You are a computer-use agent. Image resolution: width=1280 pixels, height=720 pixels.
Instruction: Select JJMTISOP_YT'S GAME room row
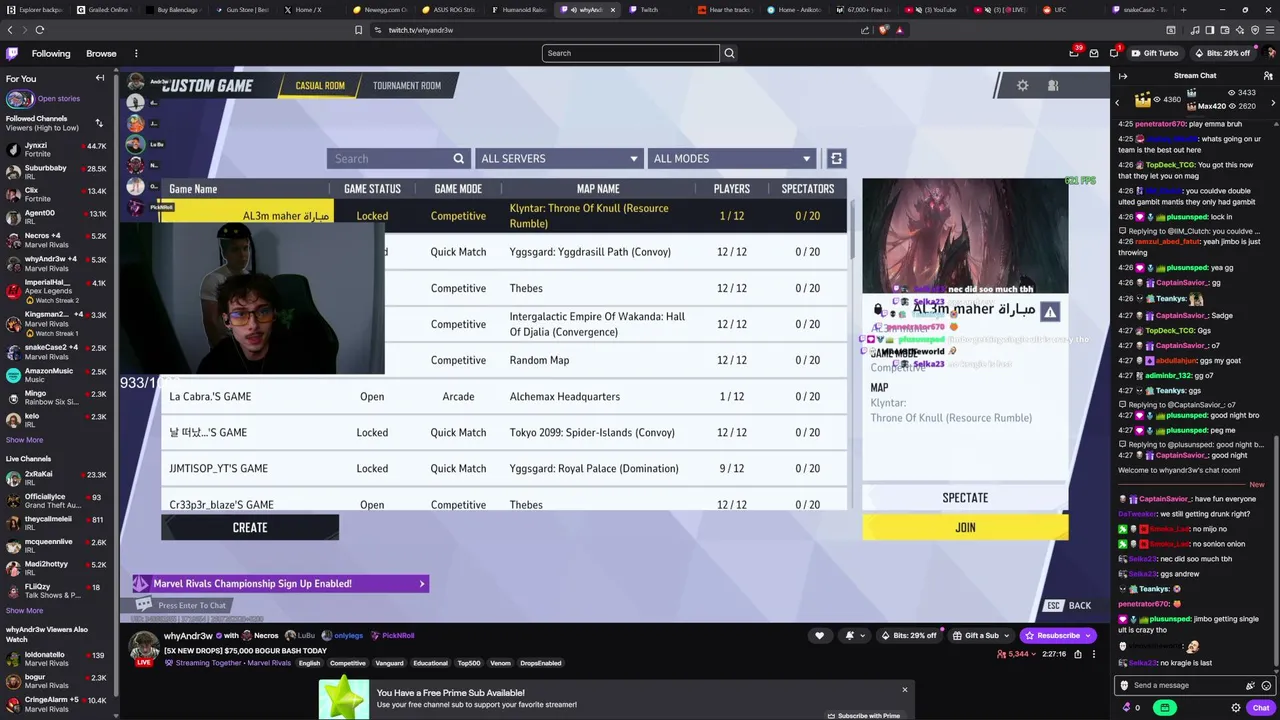504,468
